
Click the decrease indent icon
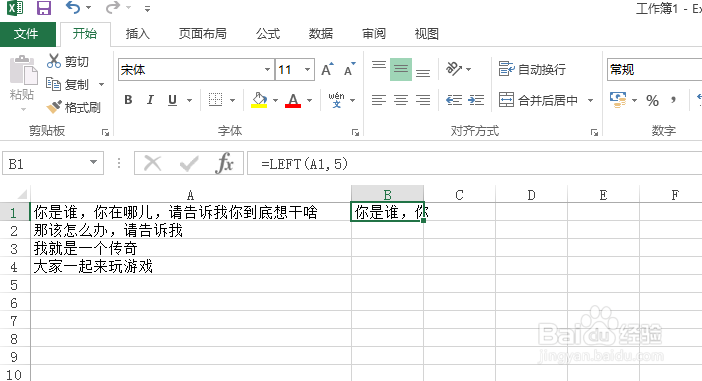tap(454, 100)
